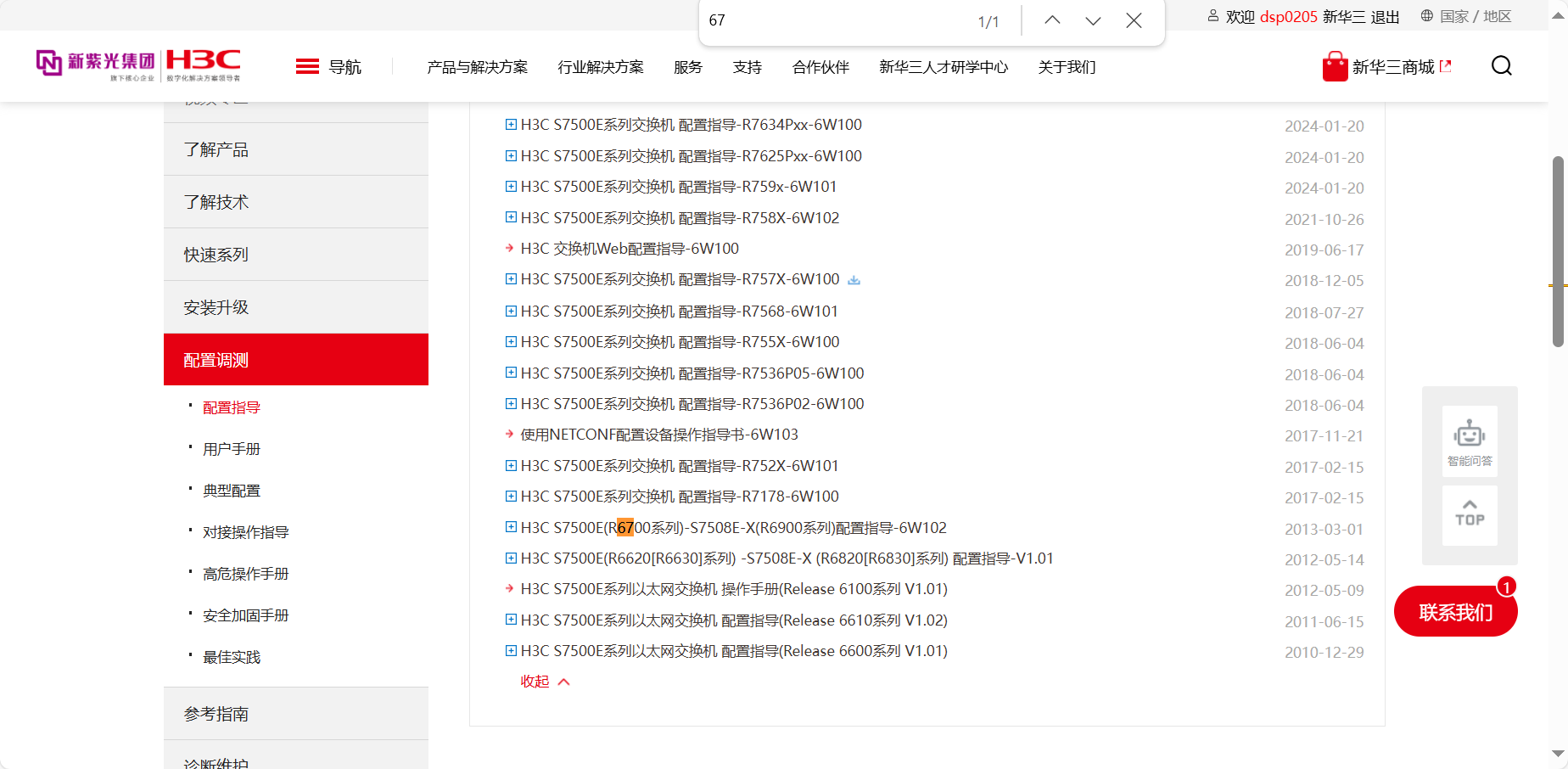Open 对接操作指导 sidebar sub-item
1568x769 pixels.
[x=246, y=532]
